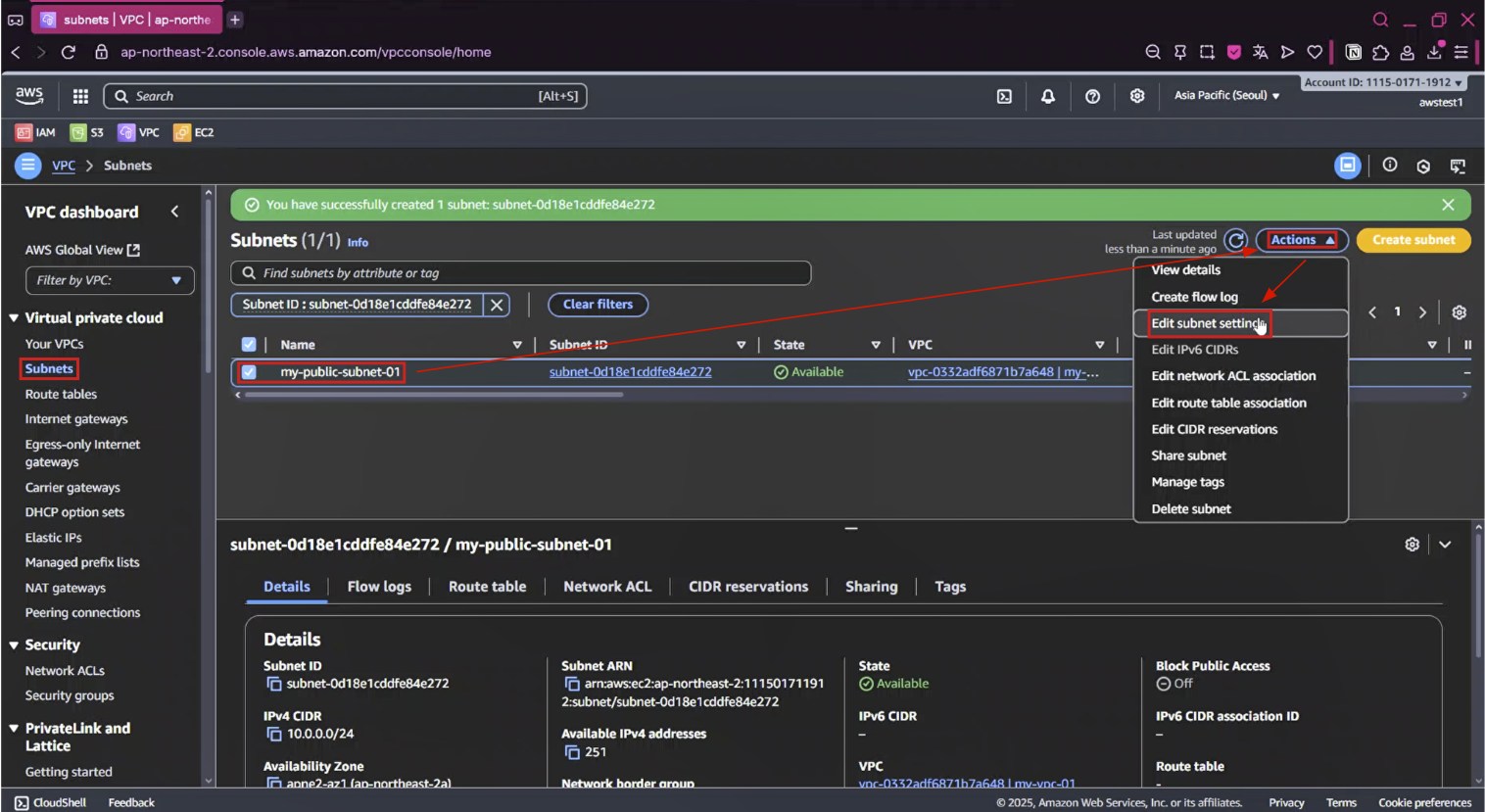Go to Route tables in sidebar
This screenshot has width=1485, height=812.
tap(61, 394)
